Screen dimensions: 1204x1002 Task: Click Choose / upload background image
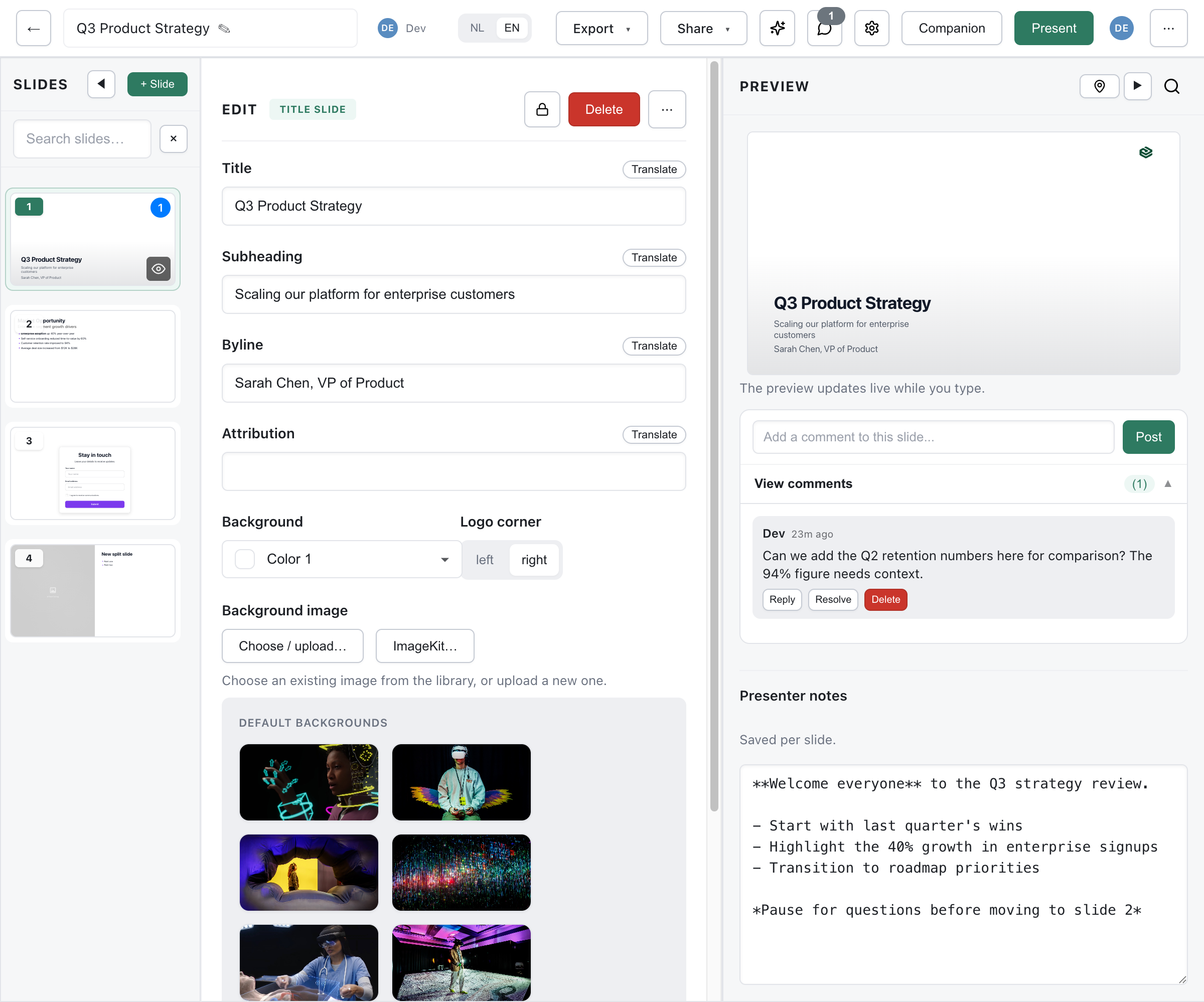pyautogui.click(x=292, y=646)
